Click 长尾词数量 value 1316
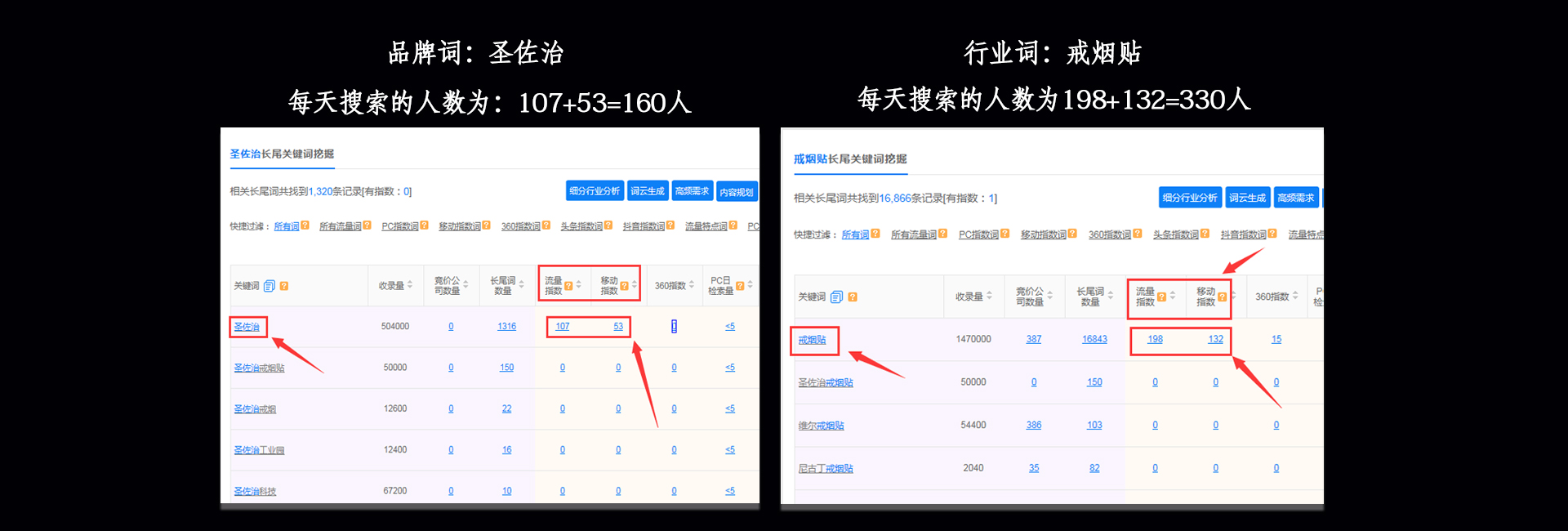 click(506, 326)
